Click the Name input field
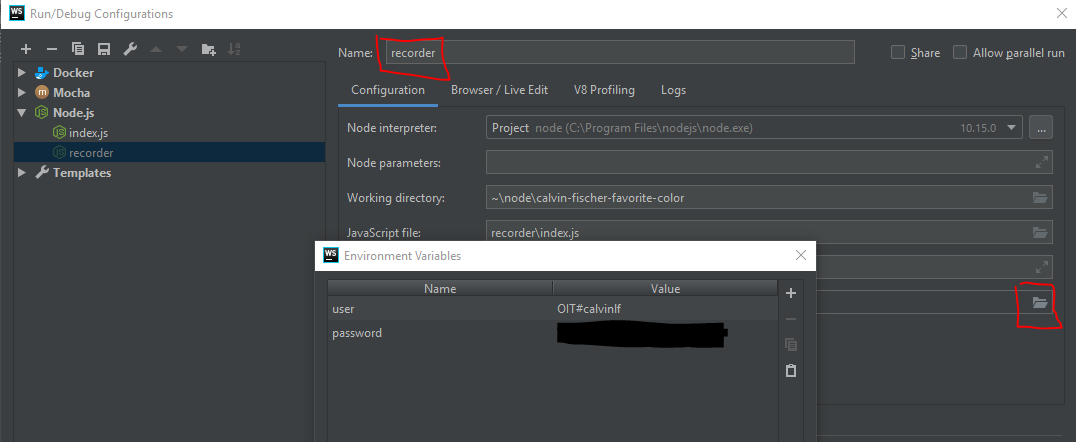This screenshot has height=442, width=1076. 620,52
